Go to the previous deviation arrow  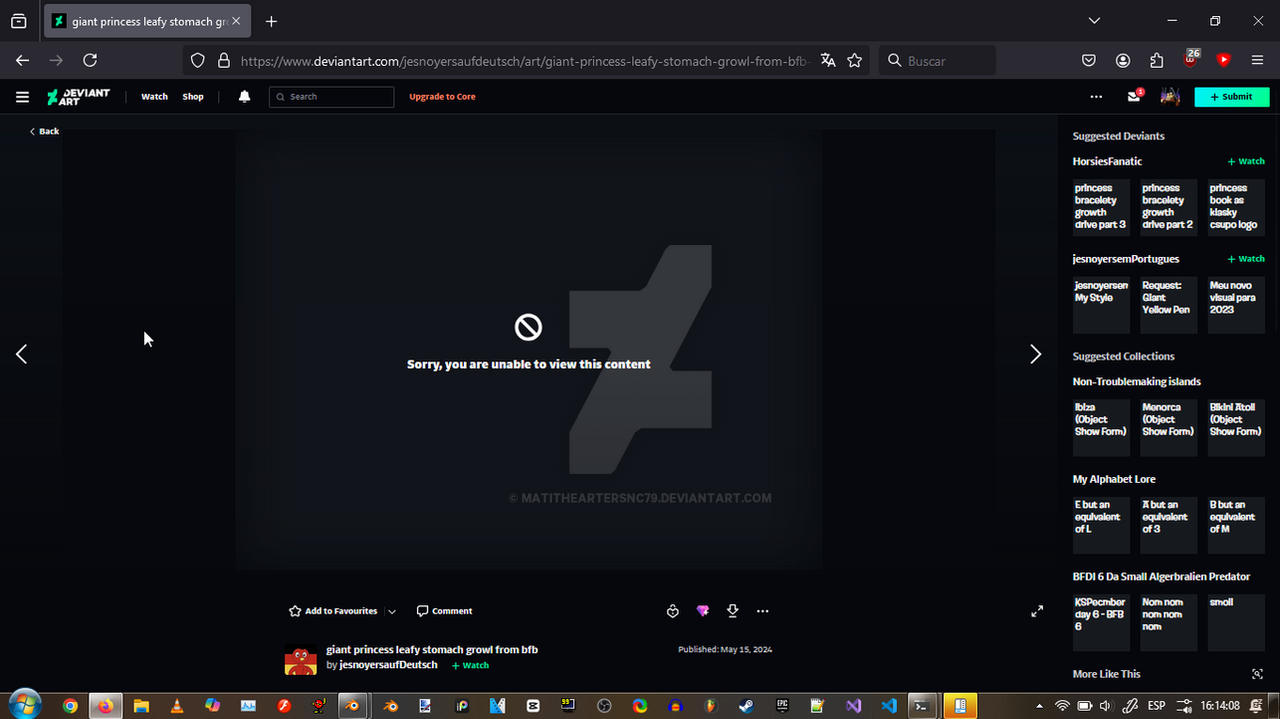coord(21,354)
